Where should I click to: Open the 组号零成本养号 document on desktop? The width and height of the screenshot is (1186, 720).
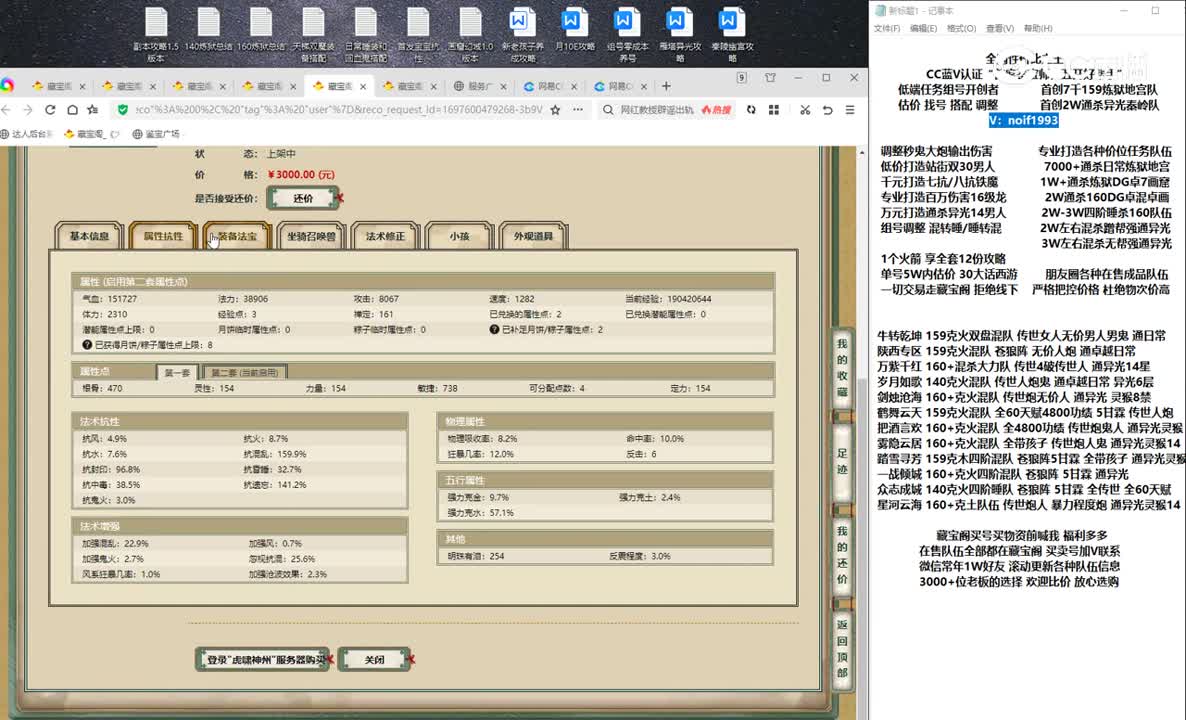click(x=627, y=34)
